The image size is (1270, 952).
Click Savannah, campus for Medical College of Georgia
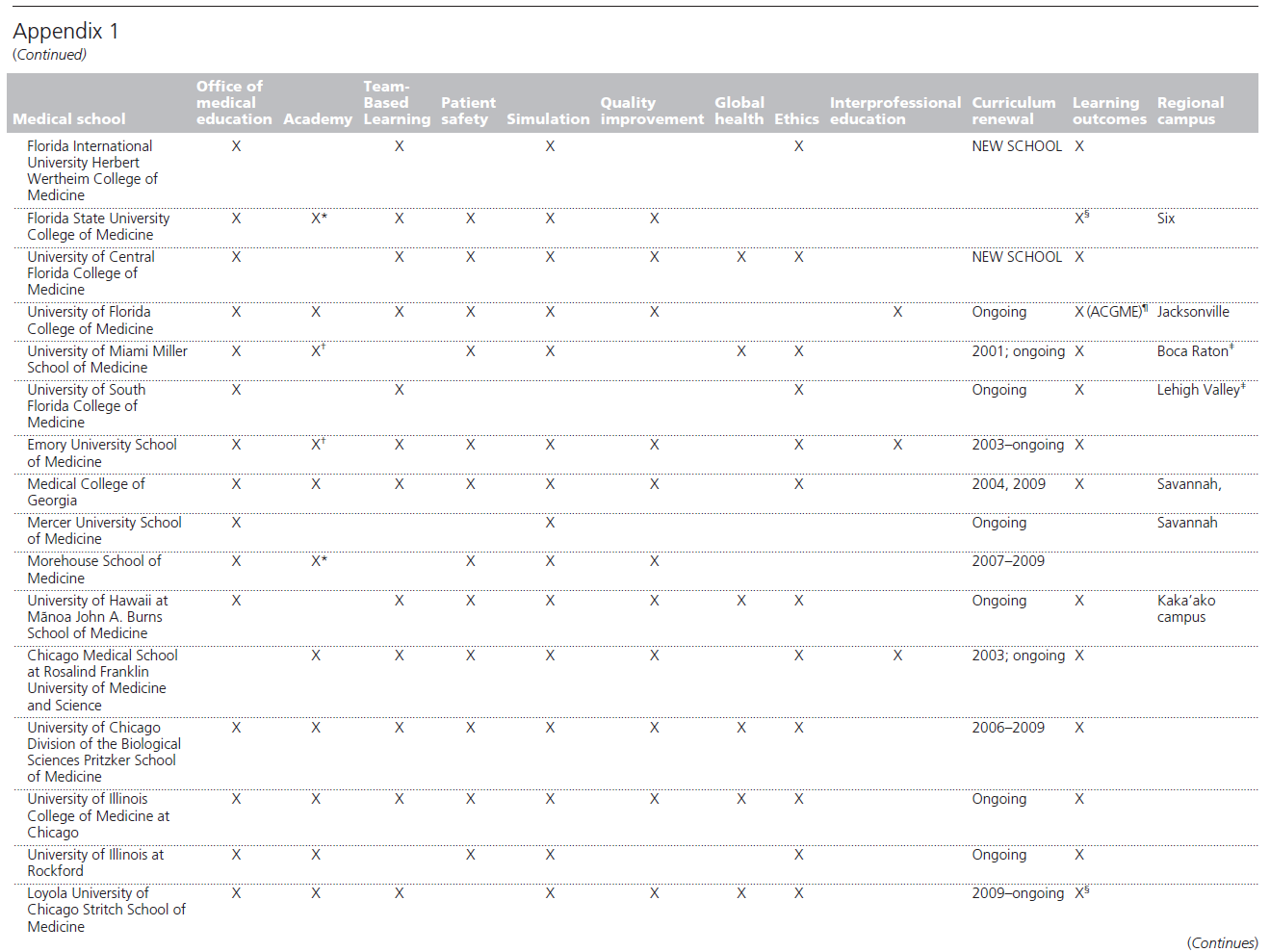1189,484
